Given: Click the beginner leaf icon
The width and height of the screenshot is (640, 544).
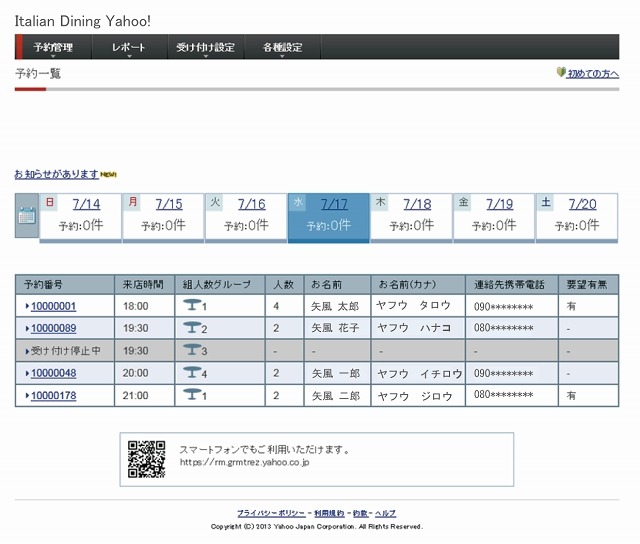Looking at the screenshot, I should tap(561, 73).
